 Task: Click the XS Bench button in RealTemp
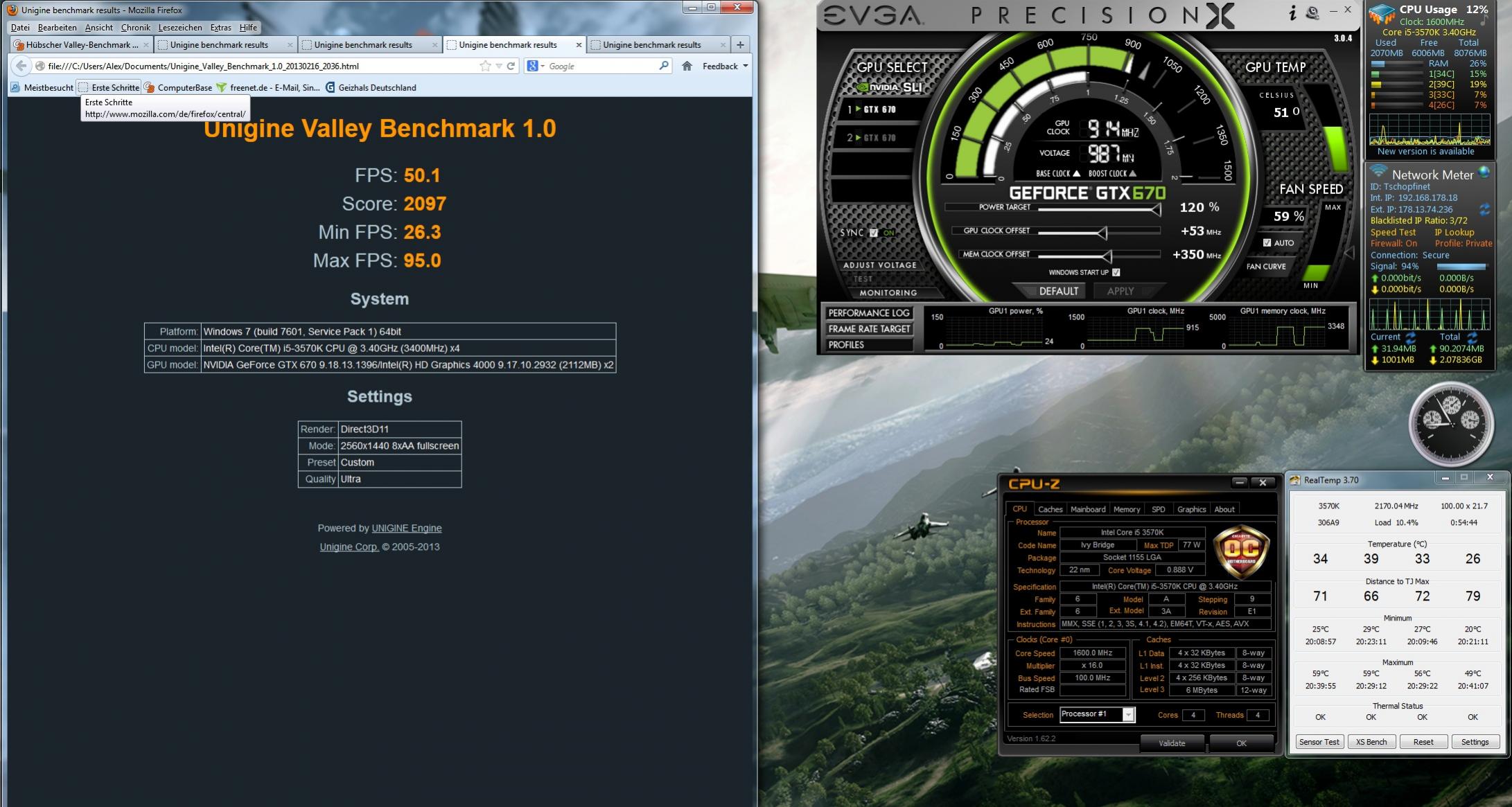1371,742
